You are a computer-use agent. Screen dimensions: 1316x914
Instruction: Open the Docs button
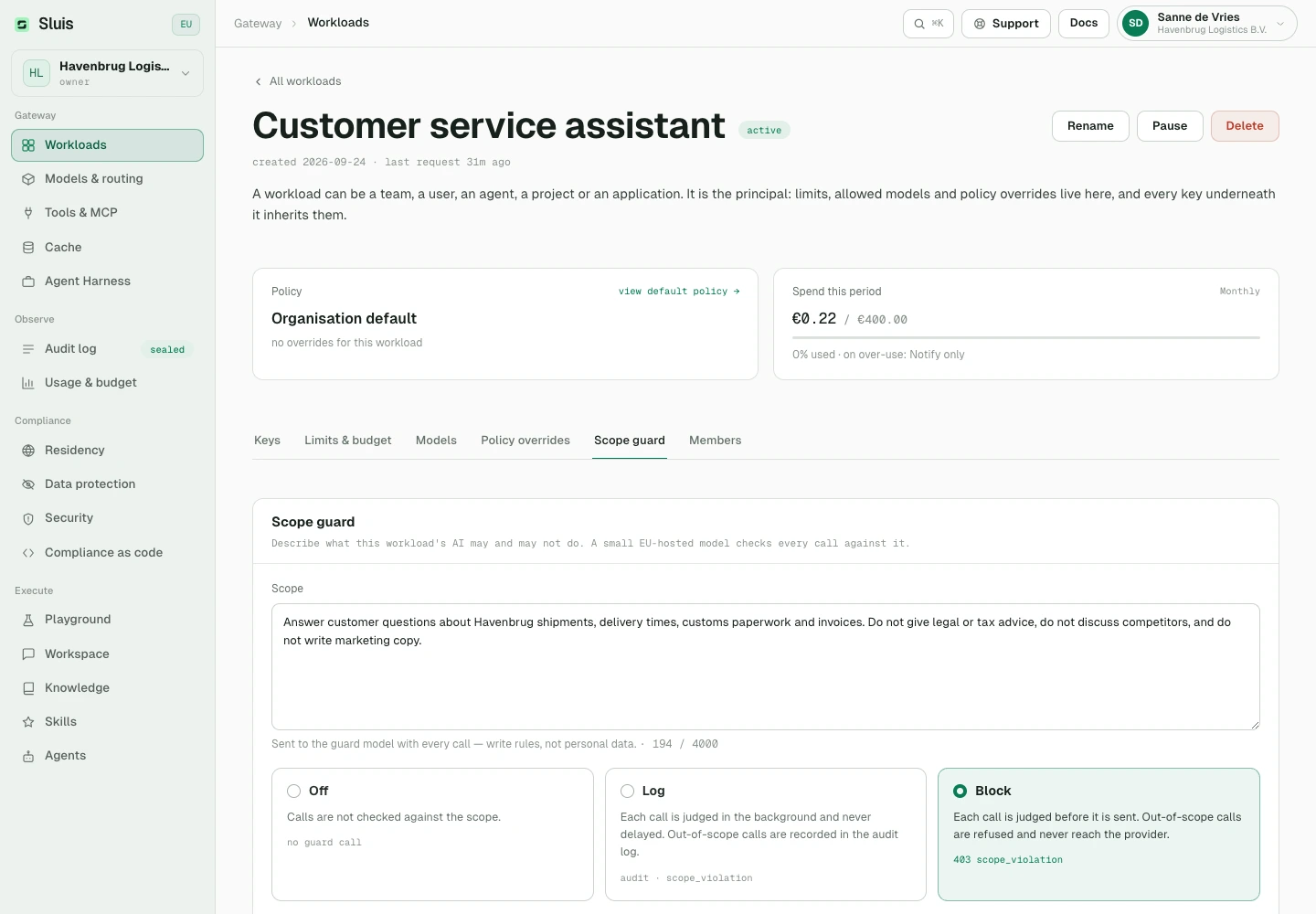pyautogui.click(x=1084, y=24)
